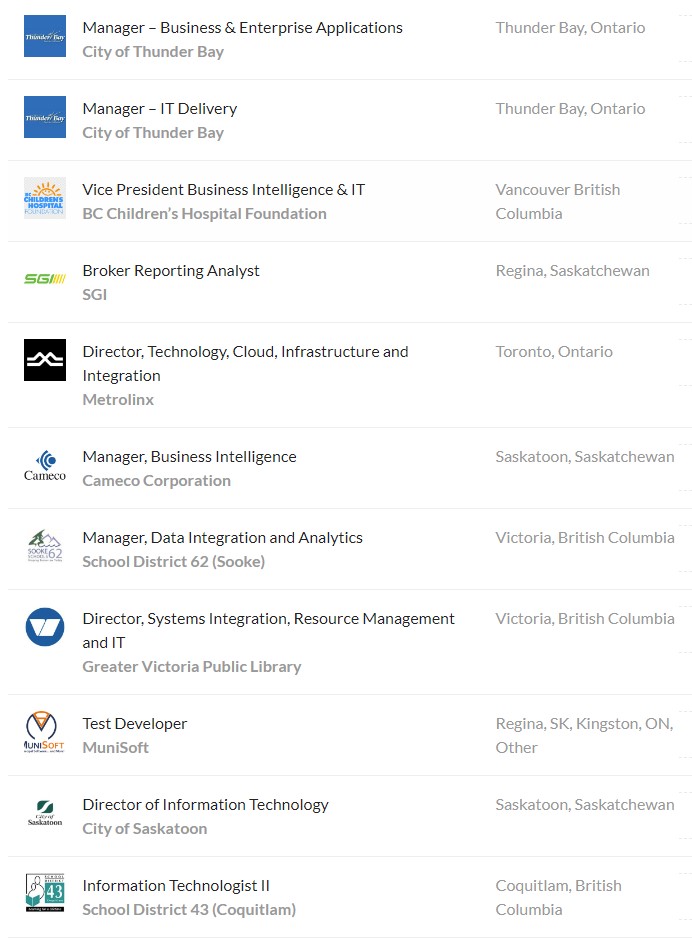Click the Metrolinx black logo icon

pyautogui.click(x=45, y=360)
